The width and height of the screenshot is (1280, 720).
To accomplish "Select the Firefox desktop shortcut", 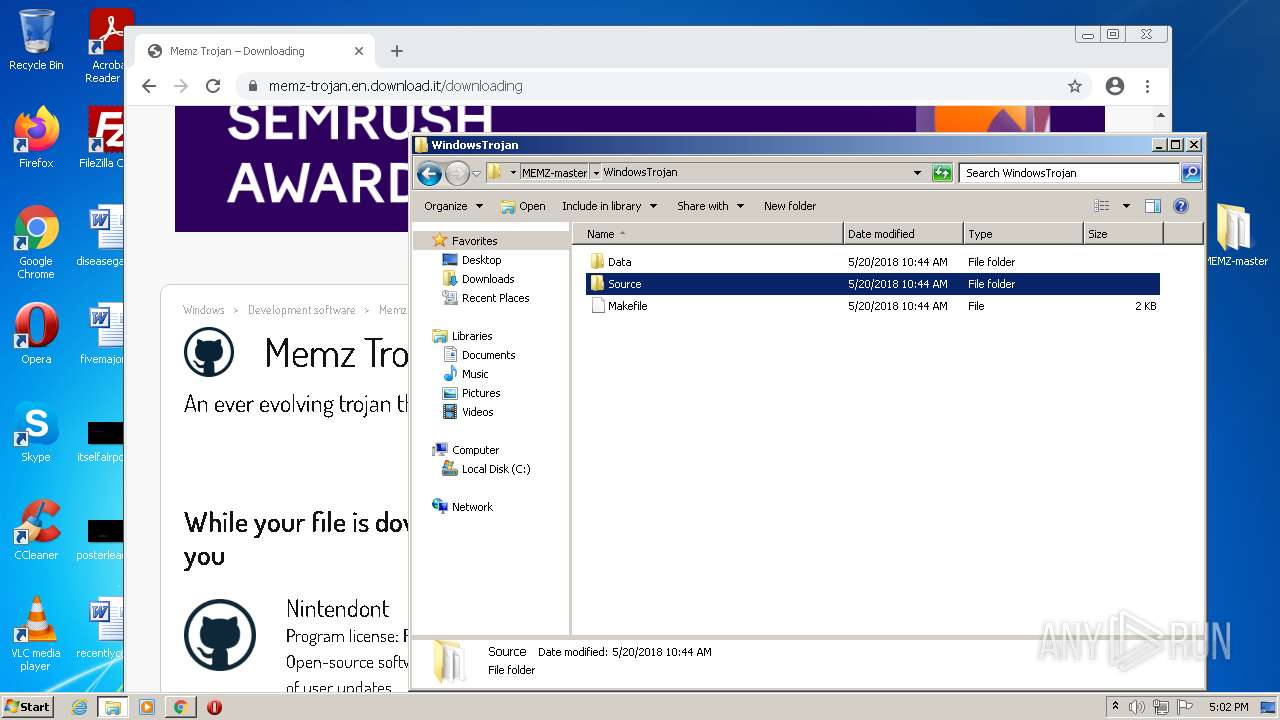I will point(36,138).
